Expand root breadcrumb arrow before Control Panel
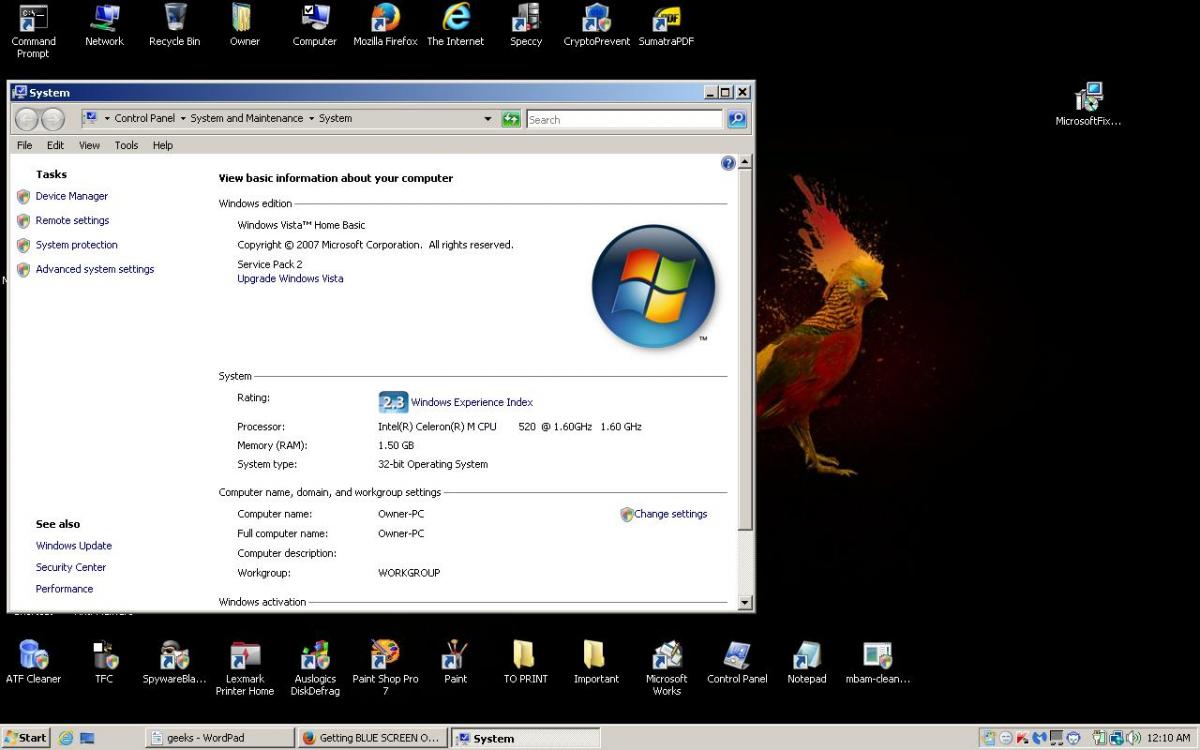Image resolution: width=1200 pixels, height=750 pixels. [x=107, y=118]
